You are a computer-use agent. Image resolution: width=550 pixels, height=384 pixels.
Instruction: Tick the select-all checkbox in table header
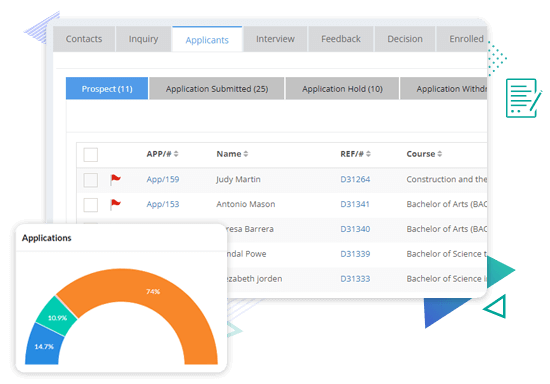[x=90, y=155]
